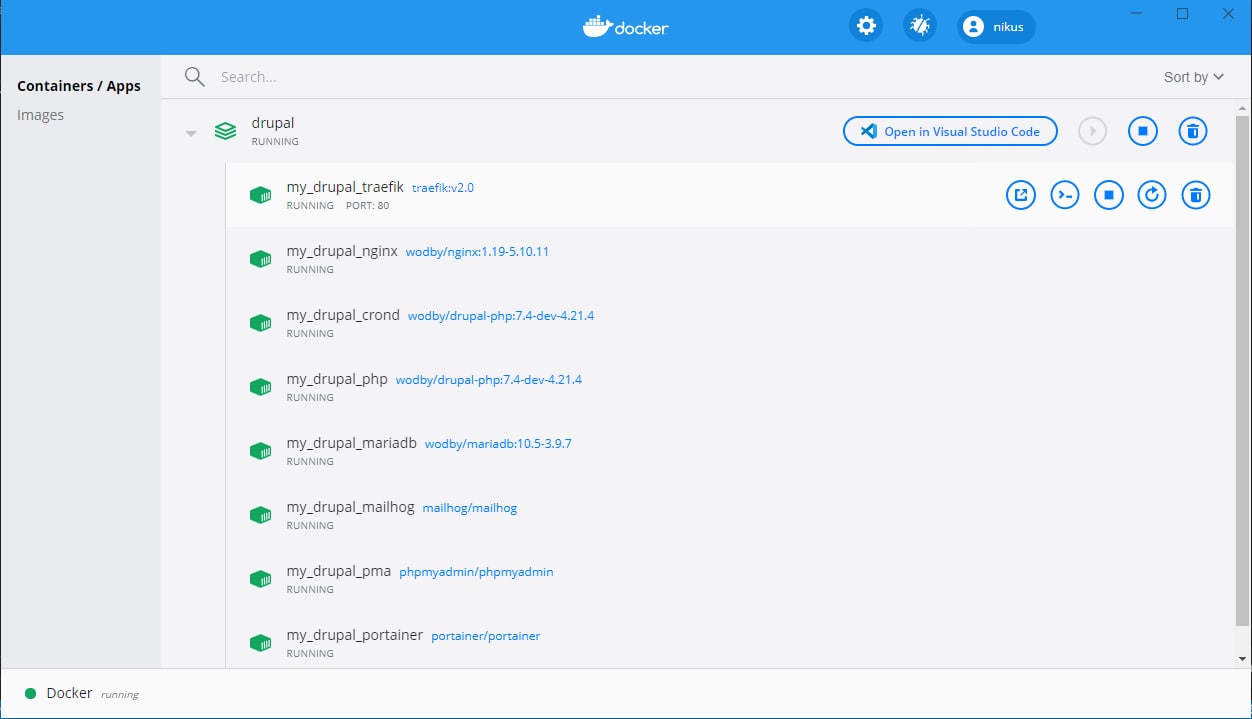Click the green Docker status indicator
Viewport: 1252px width, 719px height.
click(30, 693)
